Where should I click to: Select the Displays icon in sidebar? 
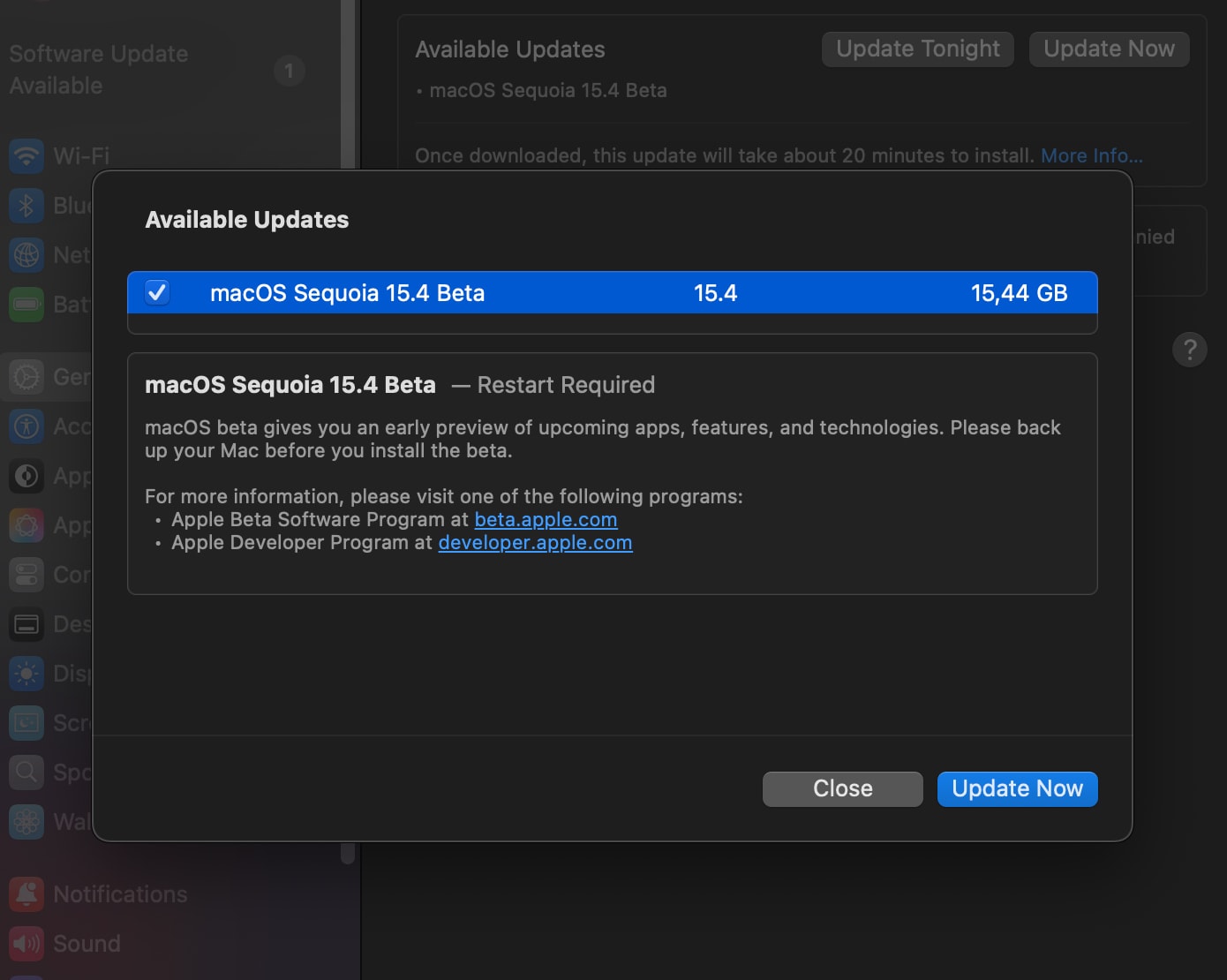26,674
